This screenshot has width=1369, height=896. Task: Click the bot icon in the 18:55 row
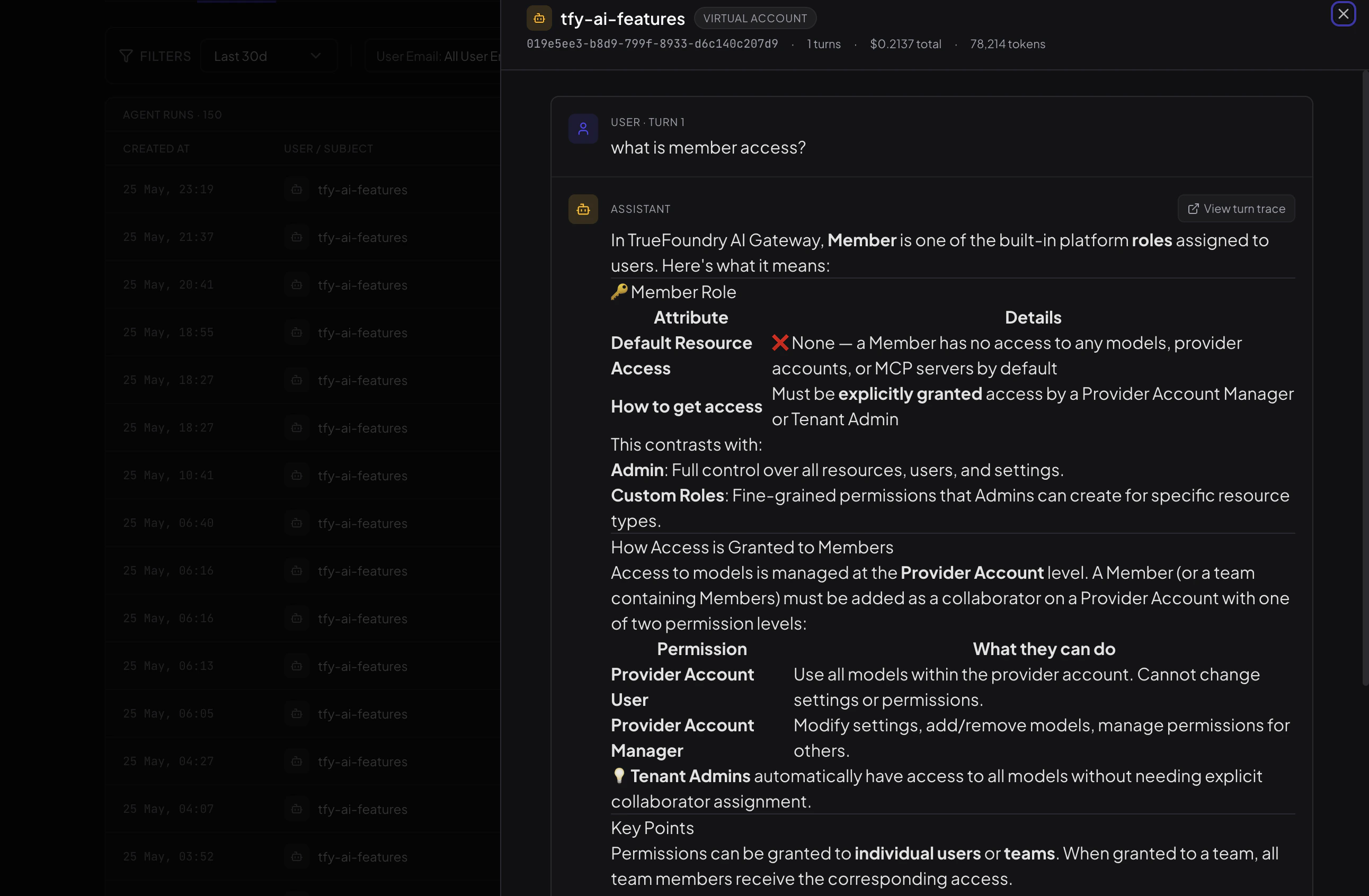296,333
